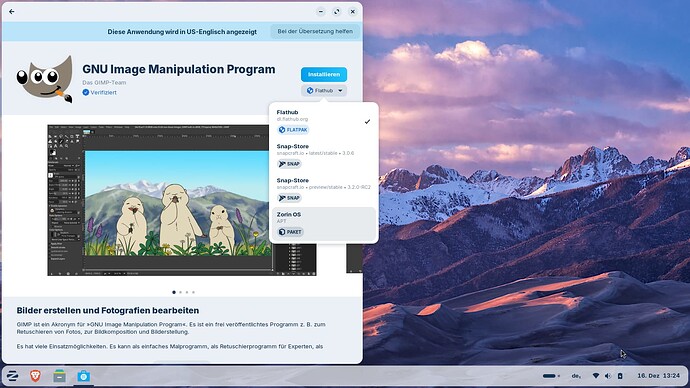Viewport: 690px width, 388px height.
Task: Open the clock showing 16. Dez 13:24
Action: 659,376
